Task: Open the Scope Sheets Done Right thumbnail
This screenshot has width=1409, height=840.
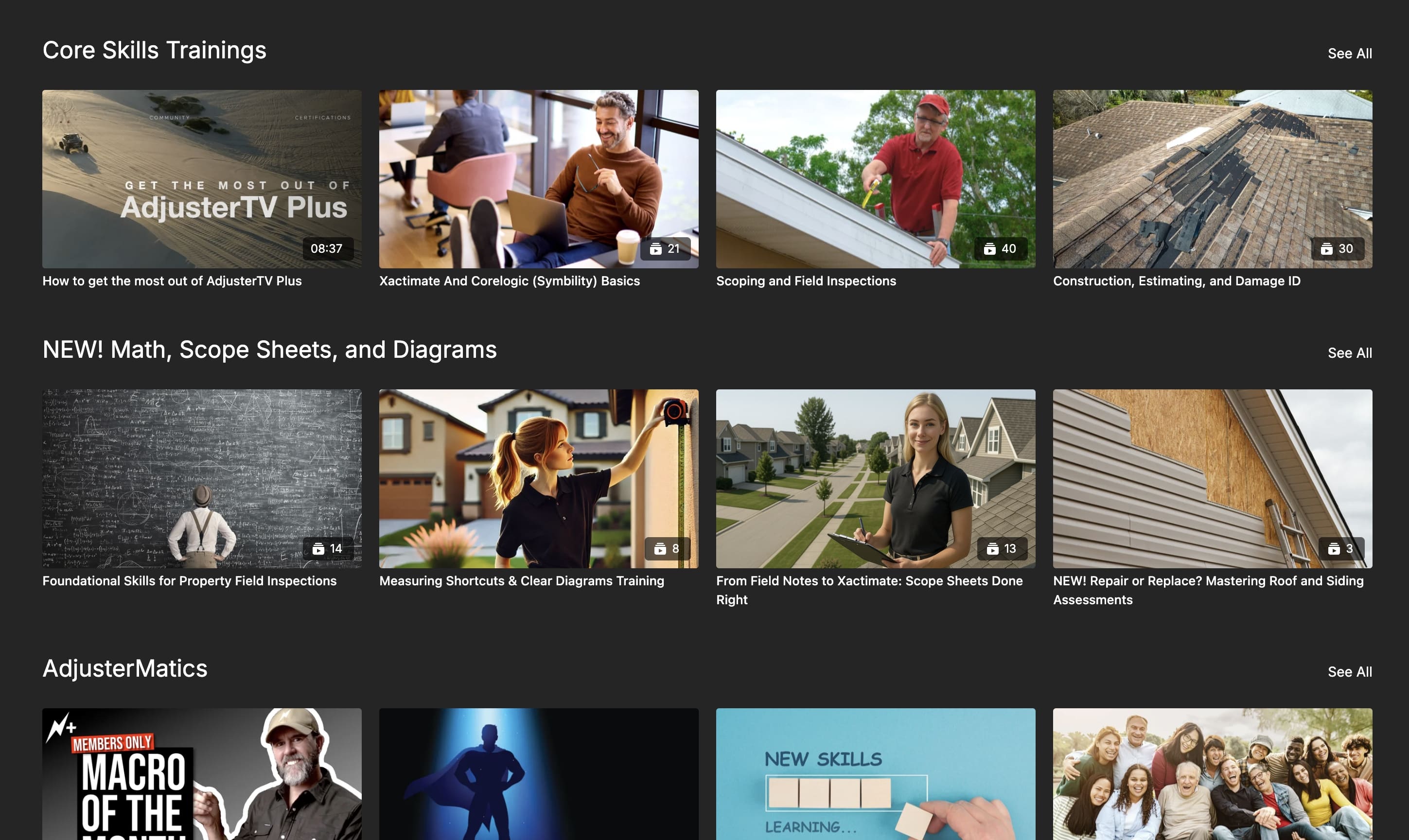Action: [875, 478]
